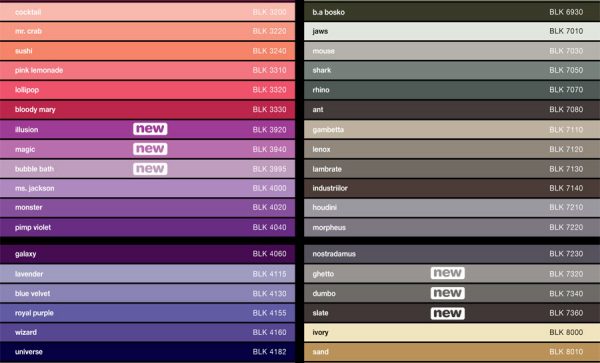The height and width of the screenshot is (363, 600).
Task: Click the BLK 7230 code for nostradamus
Action: click(x=566, y=254)
